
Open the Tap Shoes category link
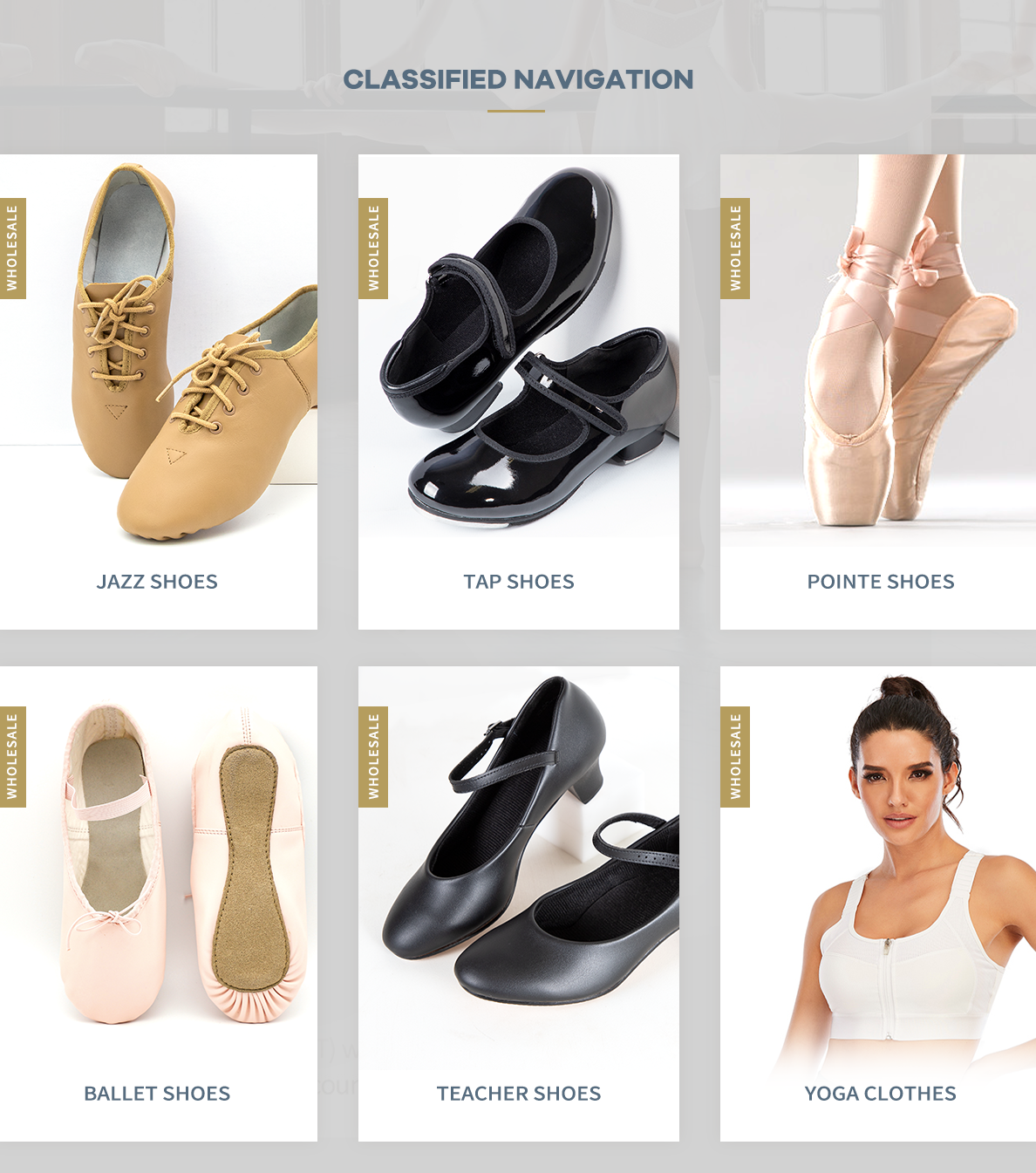pyautogui.click(x=519, y=582)
